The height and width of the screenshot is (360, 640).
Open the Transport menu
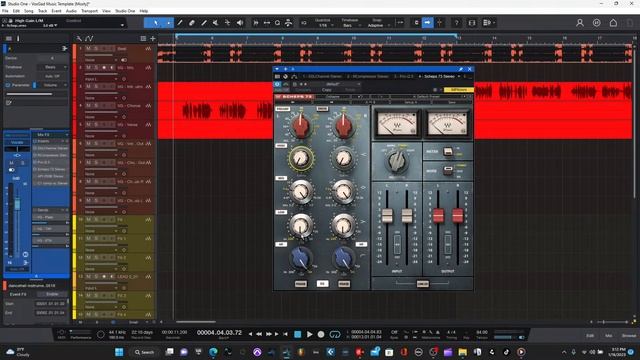[89, 11]
